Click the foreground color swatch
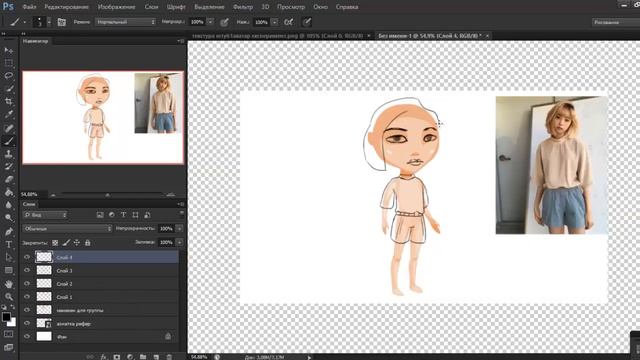This screenshot has width=640, height=360. click(x=6, y=317)
